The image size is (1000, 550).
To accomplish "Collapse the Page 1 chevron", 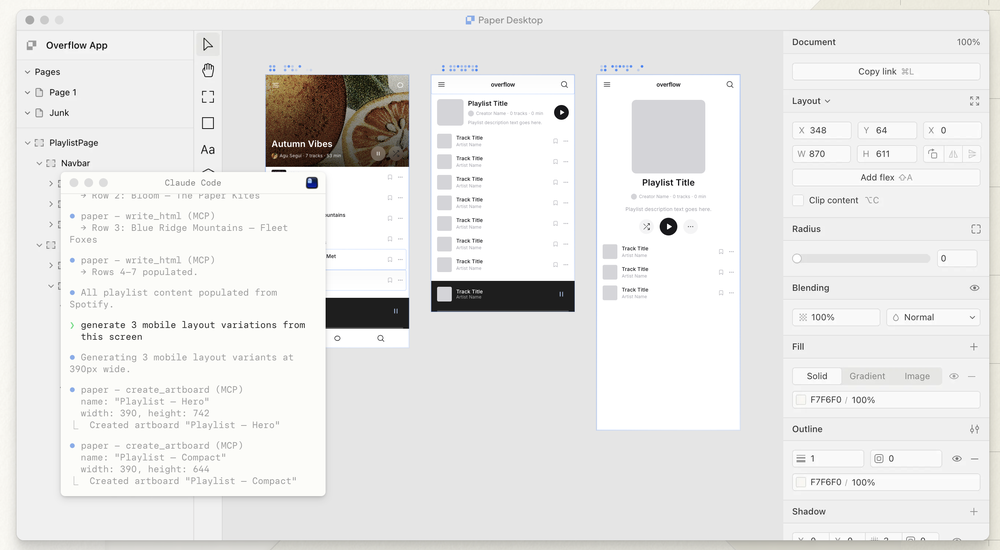I will pos(27,93).
